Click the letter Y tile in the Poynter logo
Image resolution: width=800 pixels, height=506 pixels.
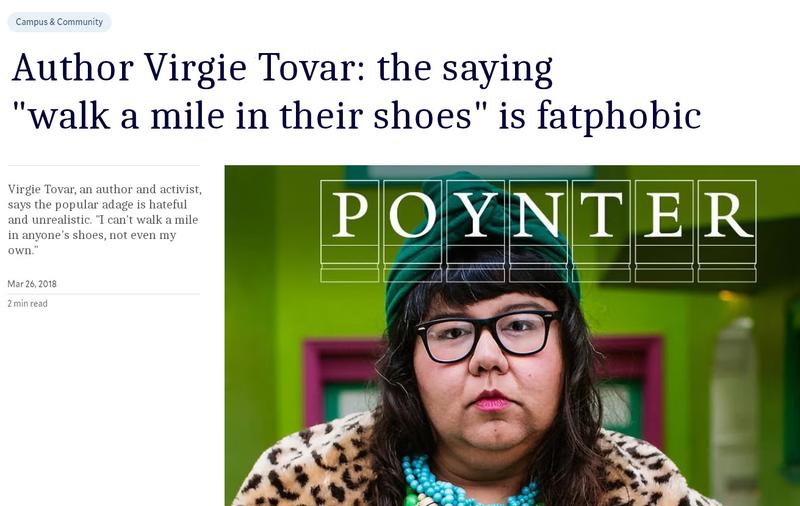[476, 231]
